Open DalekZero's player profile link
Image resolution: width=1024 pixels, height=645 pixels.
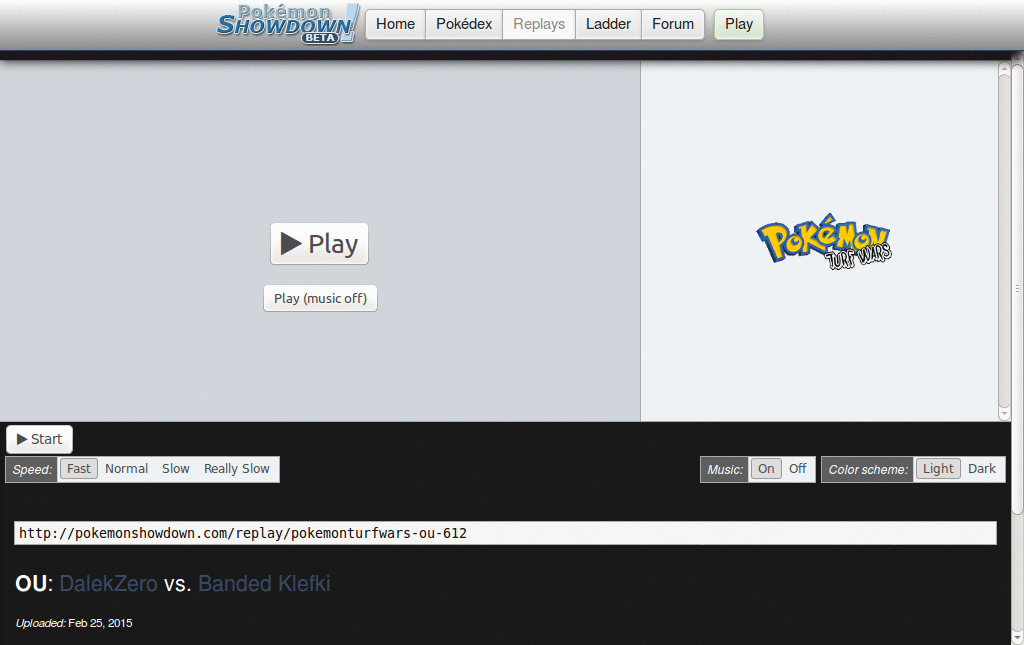coord(108,583)
